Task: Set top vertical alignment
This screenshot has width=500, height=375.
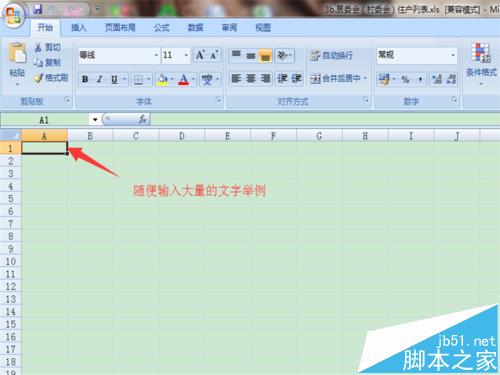Action: pyautogui.click(x=236, y=55)
